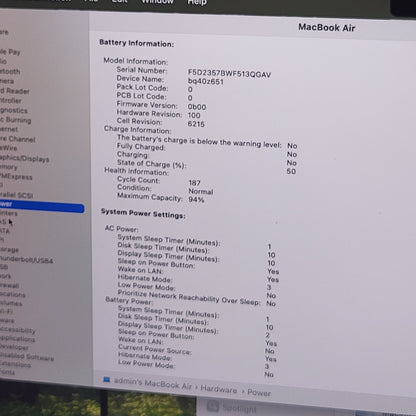
Task: Click Hardware in the path bar
Action: [219, 389]
